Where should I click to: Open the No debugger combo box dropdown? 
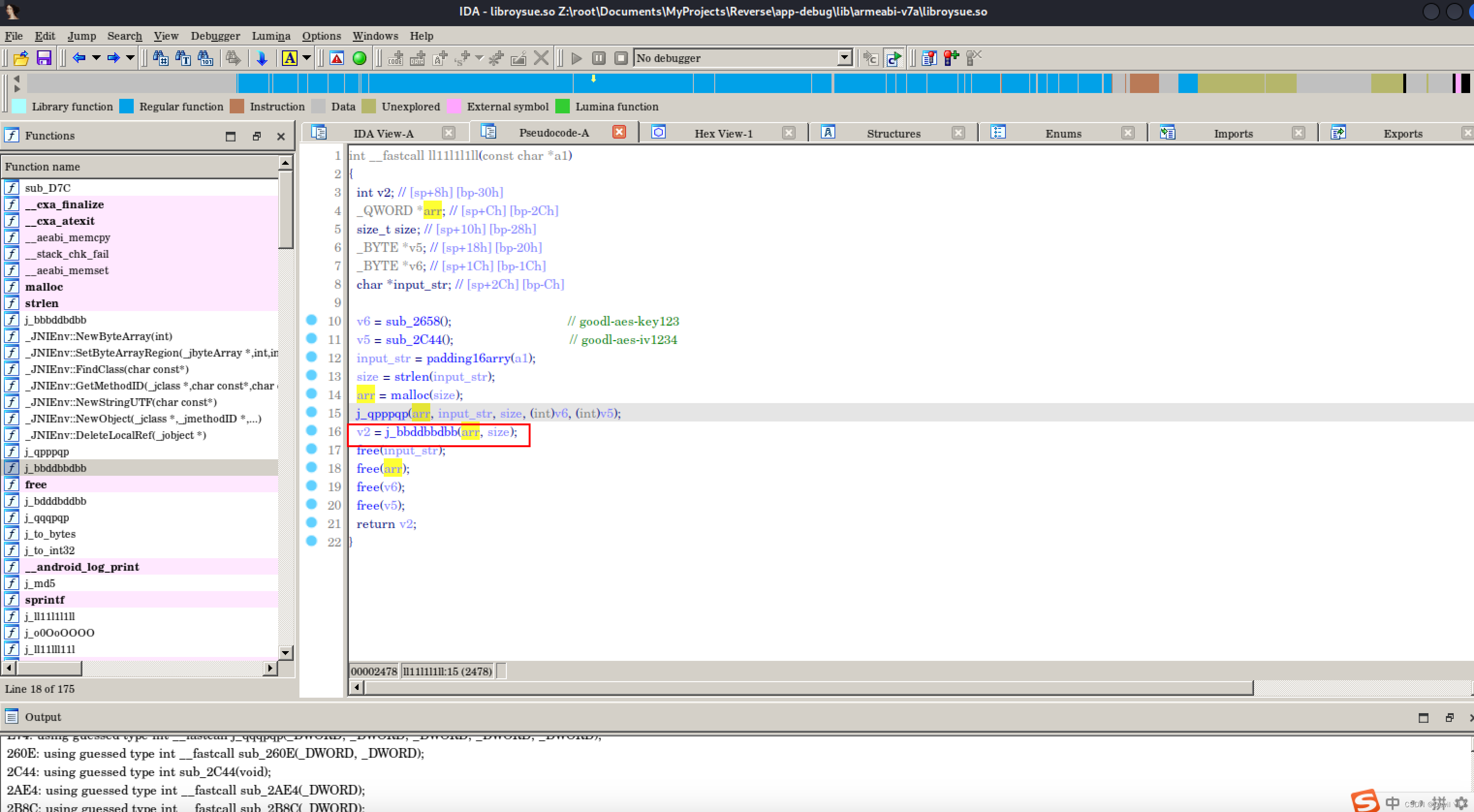coord(845,58)
